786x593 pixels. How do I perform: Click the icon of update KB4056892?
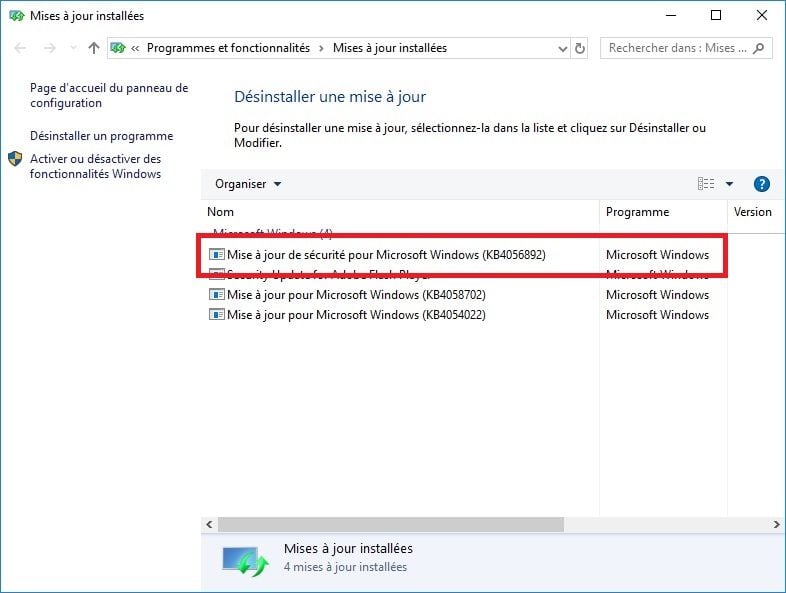(217, 255)
